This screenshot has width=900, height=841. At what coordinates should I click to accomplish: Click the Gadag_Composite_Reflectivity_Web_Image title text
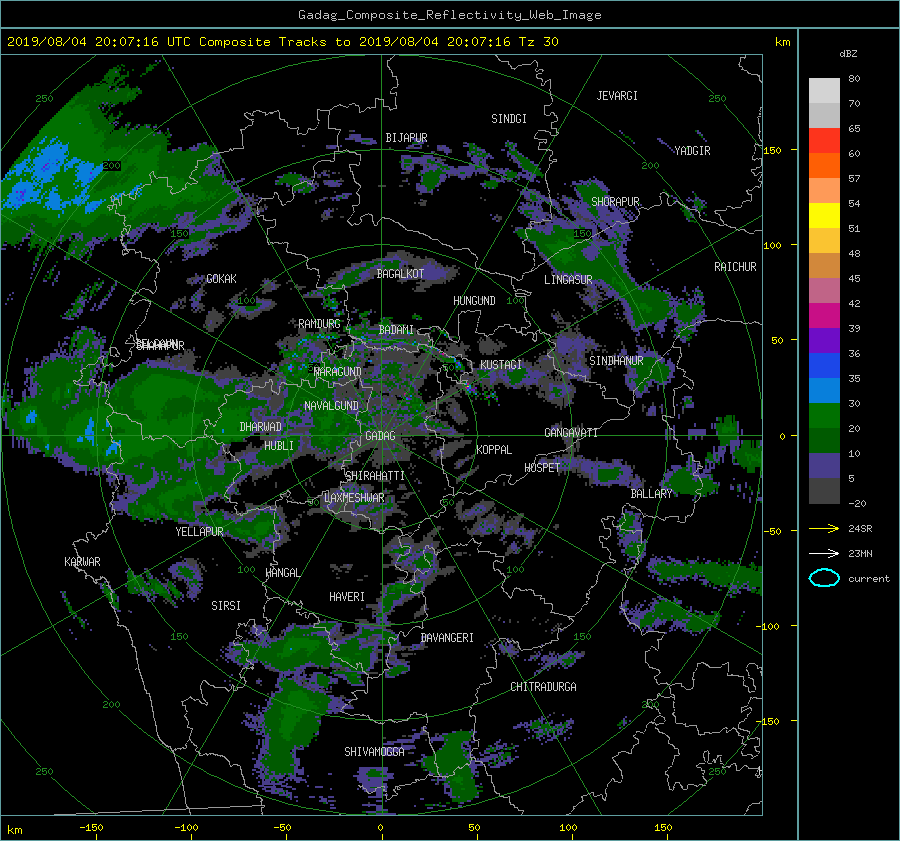point(449,15)
